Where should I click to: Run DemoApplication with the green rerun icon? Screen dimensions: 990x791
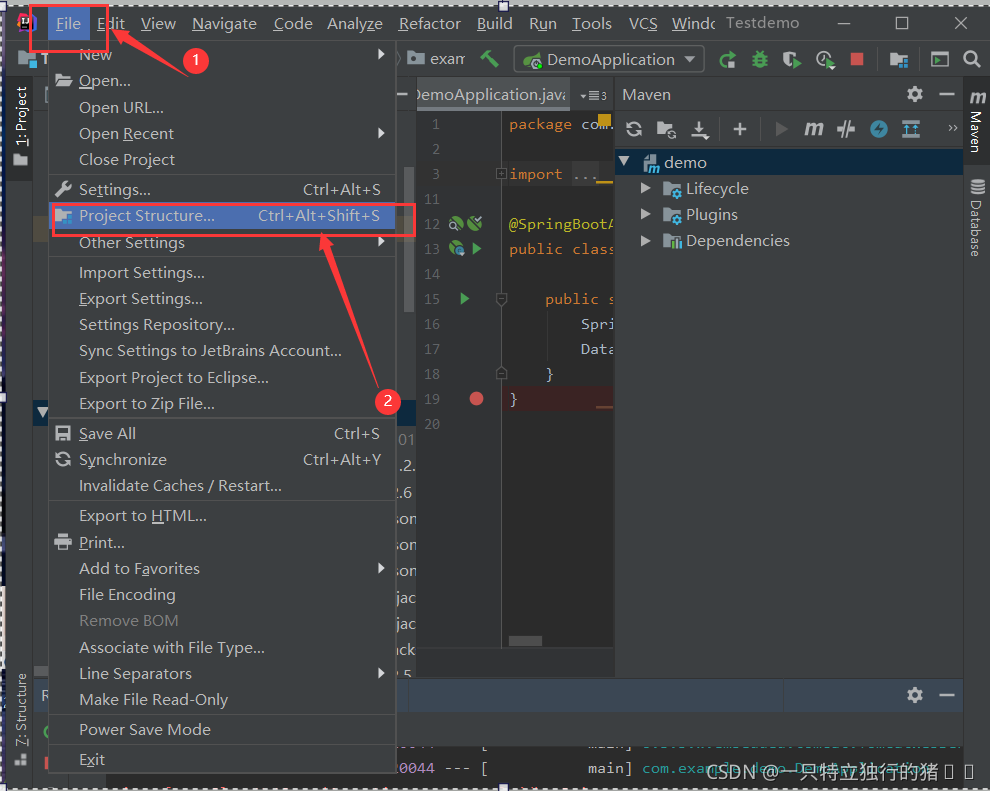[x=727, y=59]
